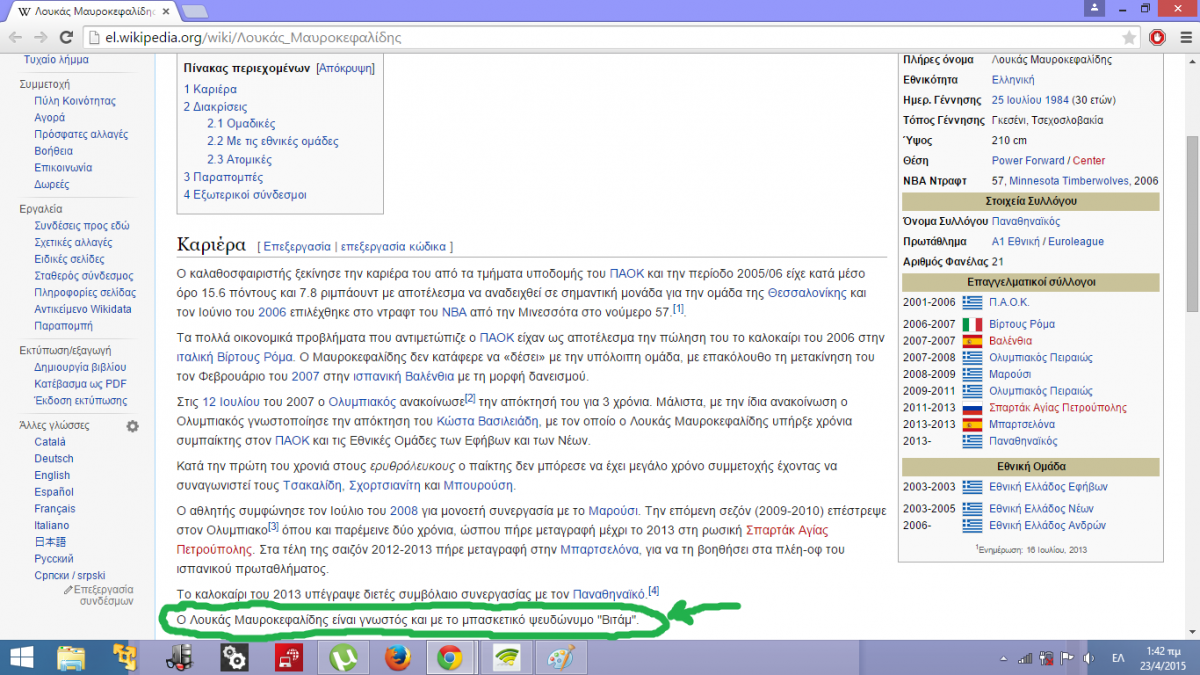This screenshot has width=1200, height=675.
Task: Open the Θεσσαλονίκης link in the article
Action: click(809, 292)
